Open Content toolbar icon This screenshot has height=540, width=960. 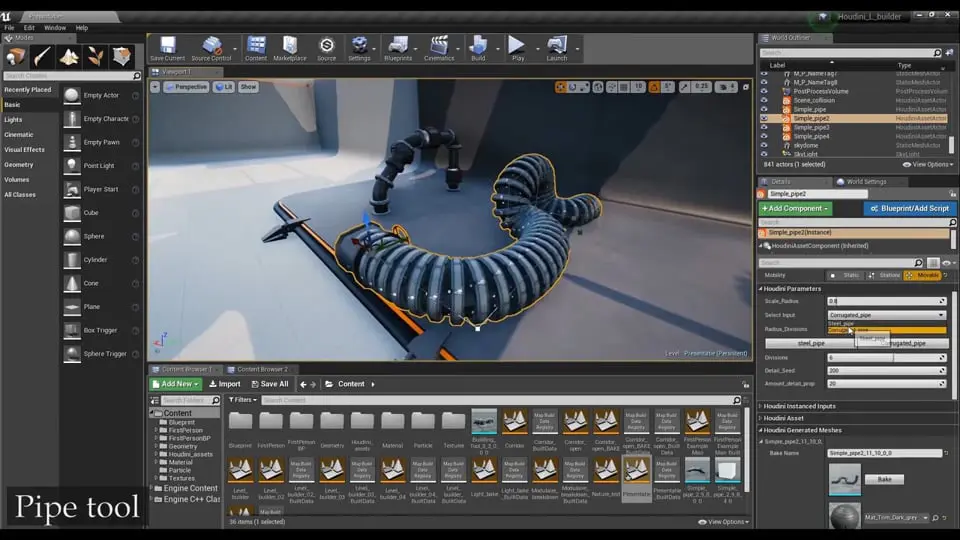coord(255,48)
